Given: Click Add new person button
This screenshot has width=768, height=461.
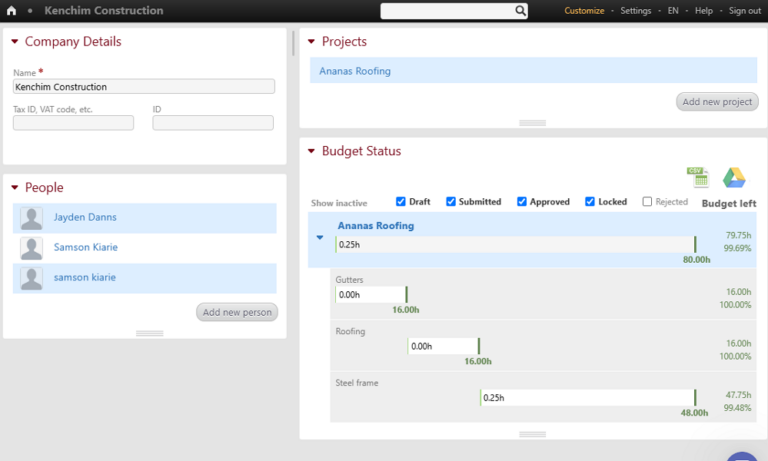Looking at the screenshot, I should point(237,312).
